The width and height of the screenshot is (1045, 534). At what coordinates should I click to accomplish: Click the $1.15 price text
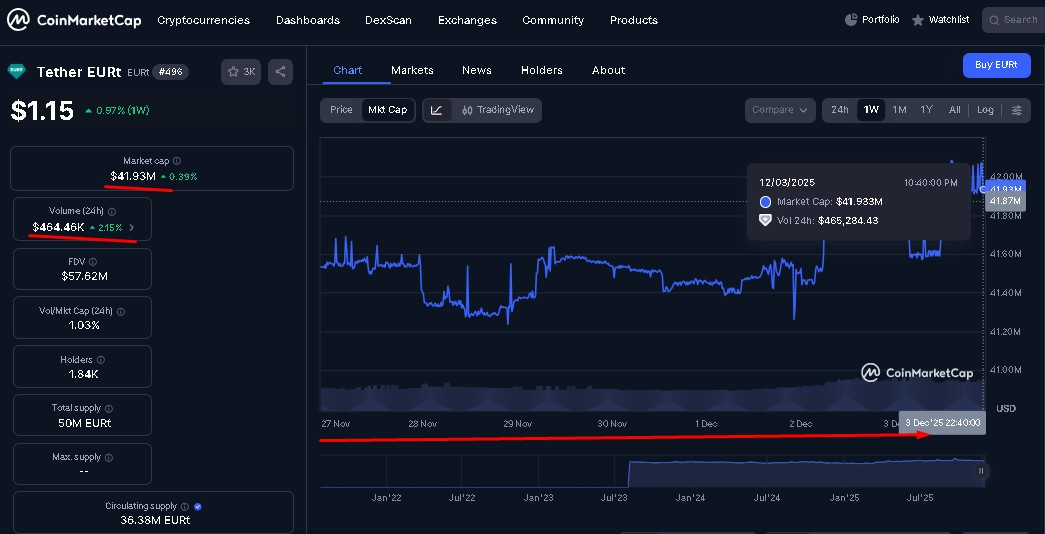tap(42, 111)
